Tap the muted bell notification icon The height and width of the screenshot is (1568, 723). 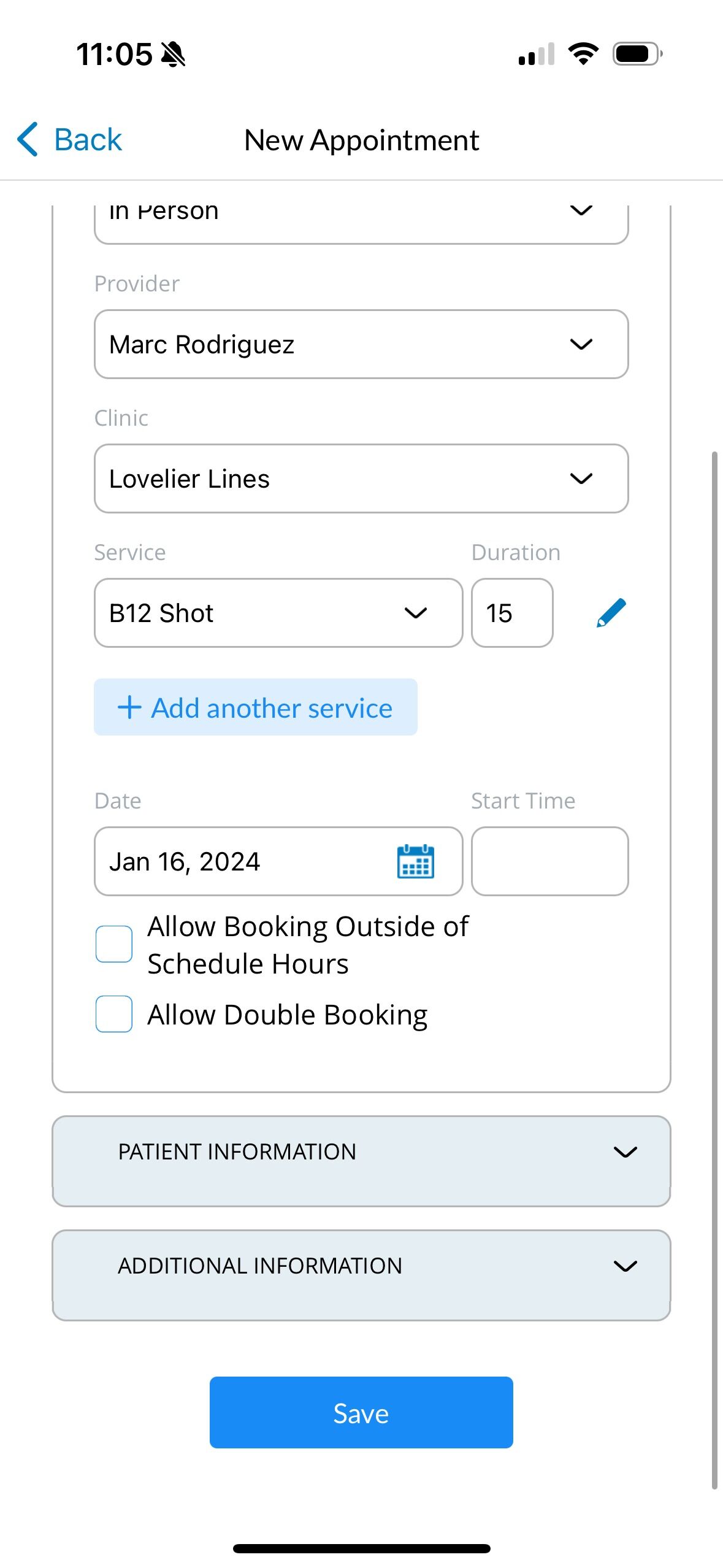pyautogui.click(x=173, y=54)
